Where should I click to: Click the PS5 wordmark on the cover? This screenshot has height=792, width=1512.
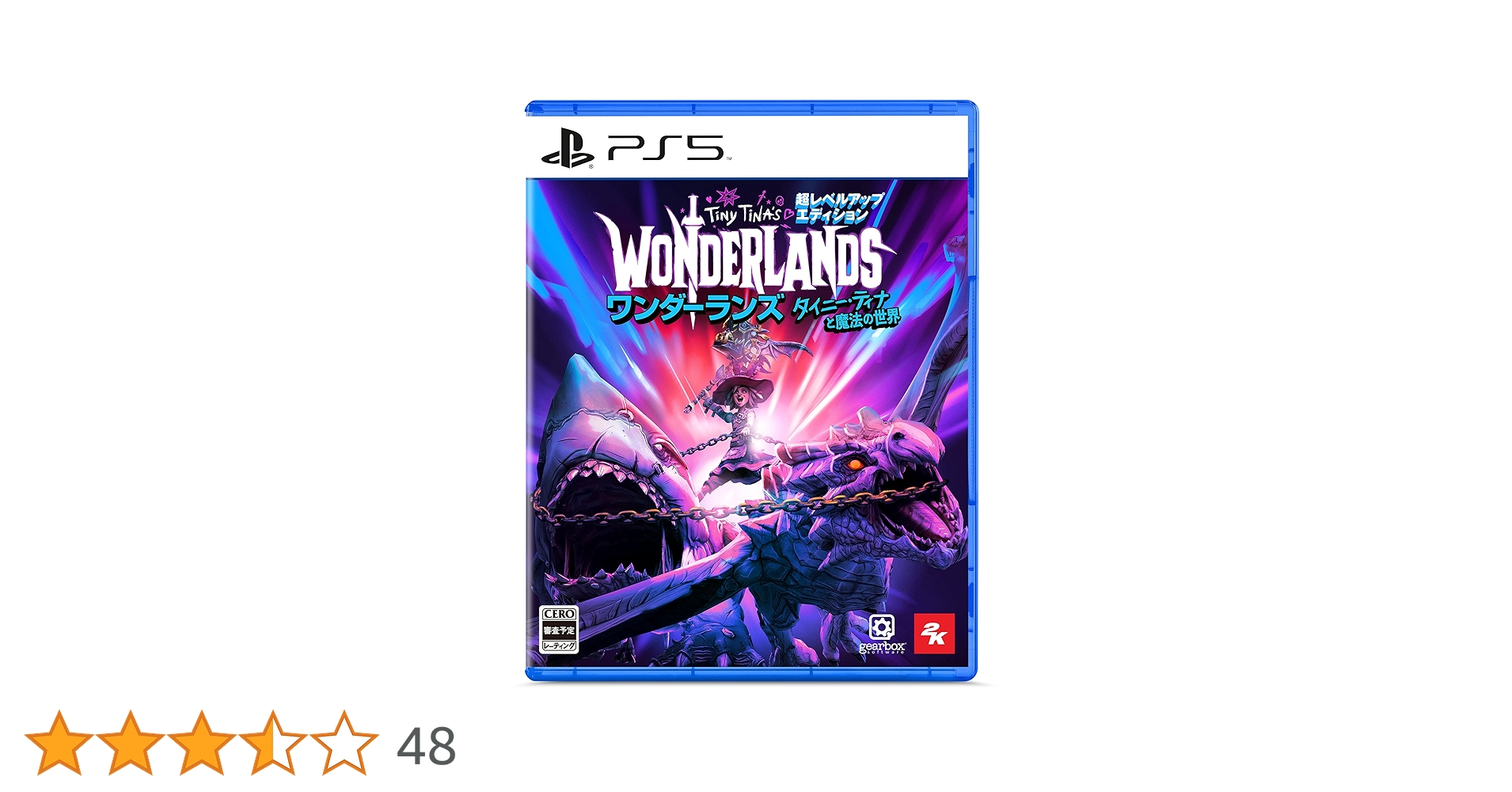(x=666, y=148)
